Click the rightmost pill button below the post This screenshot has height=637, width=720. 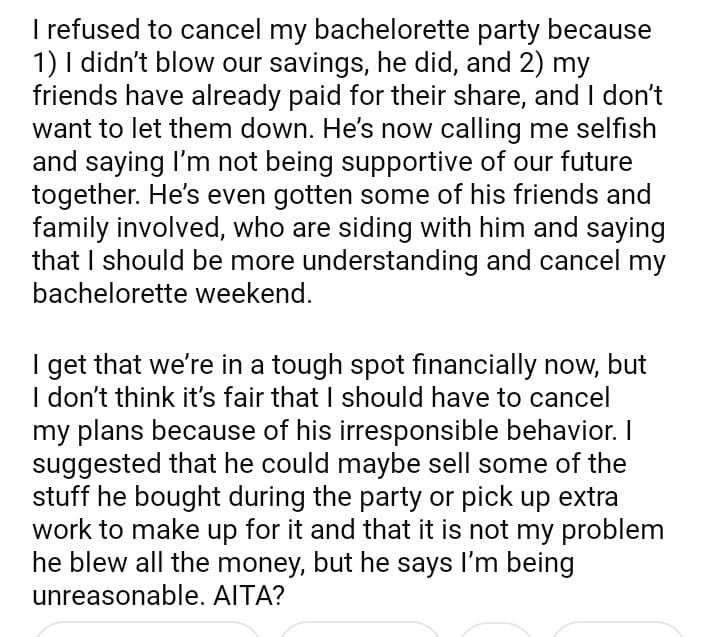(618, 630)
